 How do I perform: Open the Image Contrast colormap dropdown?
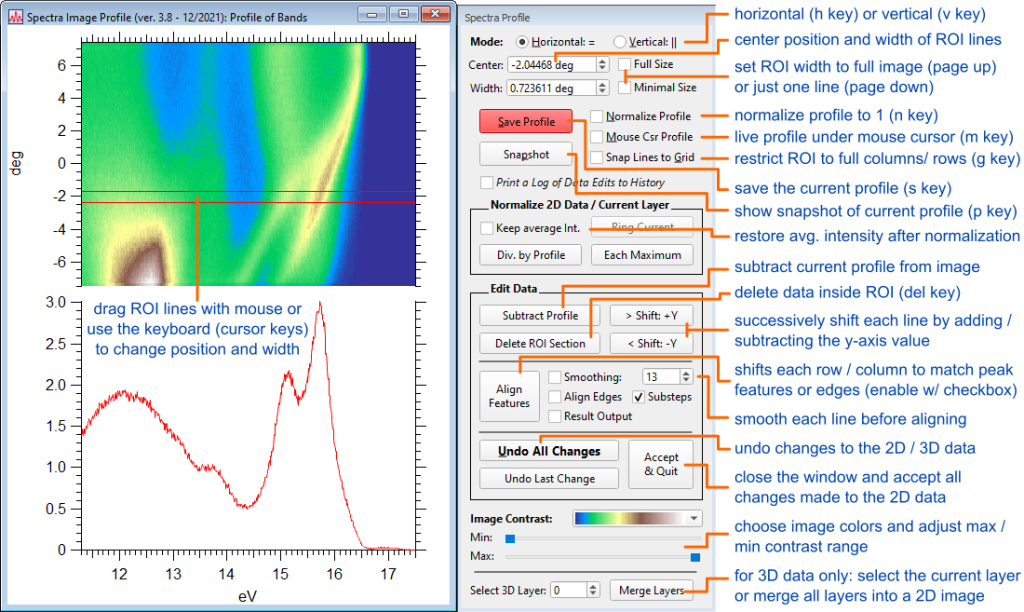coord(691,518)
